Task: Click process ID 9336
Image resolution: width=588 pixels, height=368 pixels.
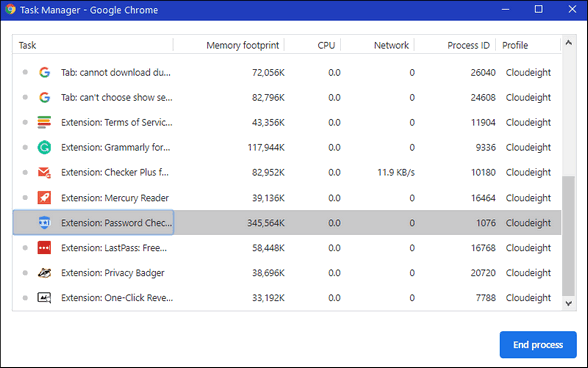Action: tap(486, 147)
